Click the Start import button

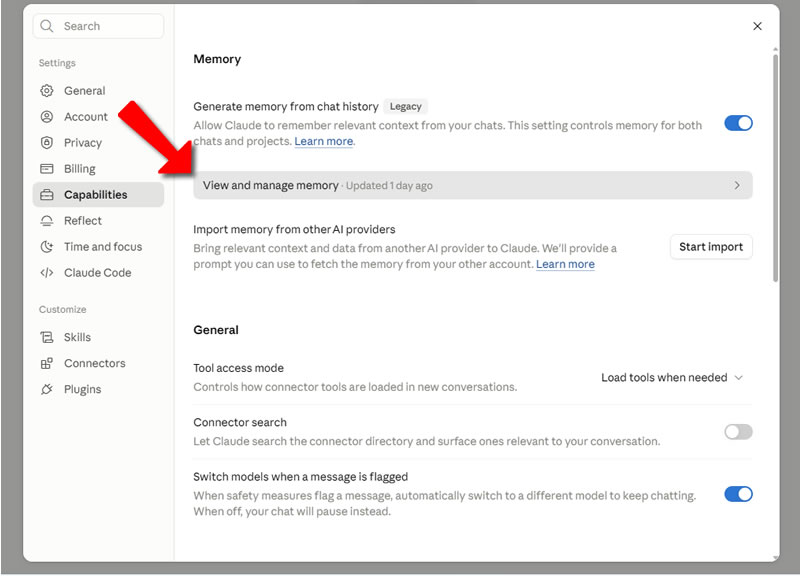click(x=711, y=247)
